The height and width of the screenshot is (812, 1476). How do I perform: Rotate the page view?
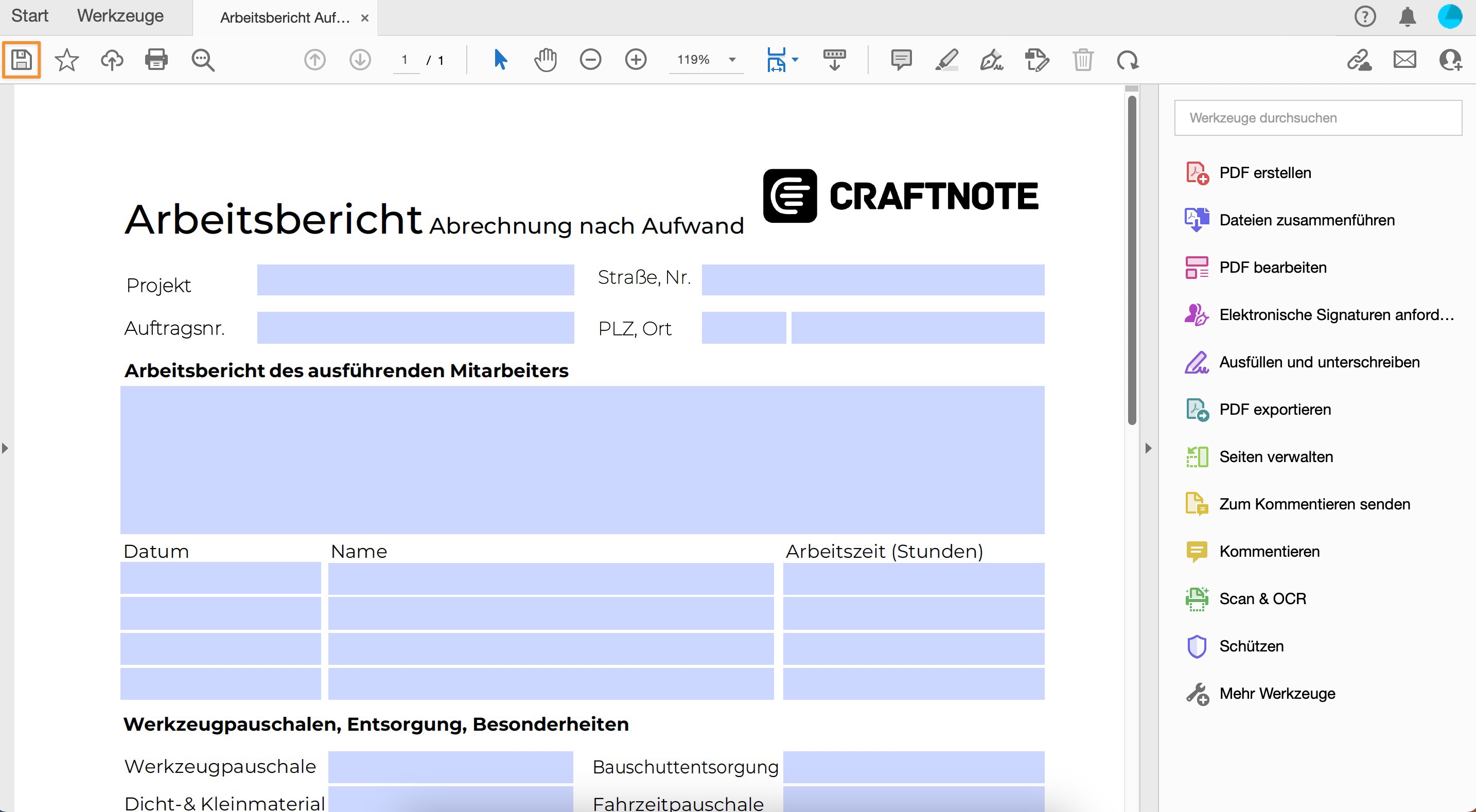click(1127, 60)
